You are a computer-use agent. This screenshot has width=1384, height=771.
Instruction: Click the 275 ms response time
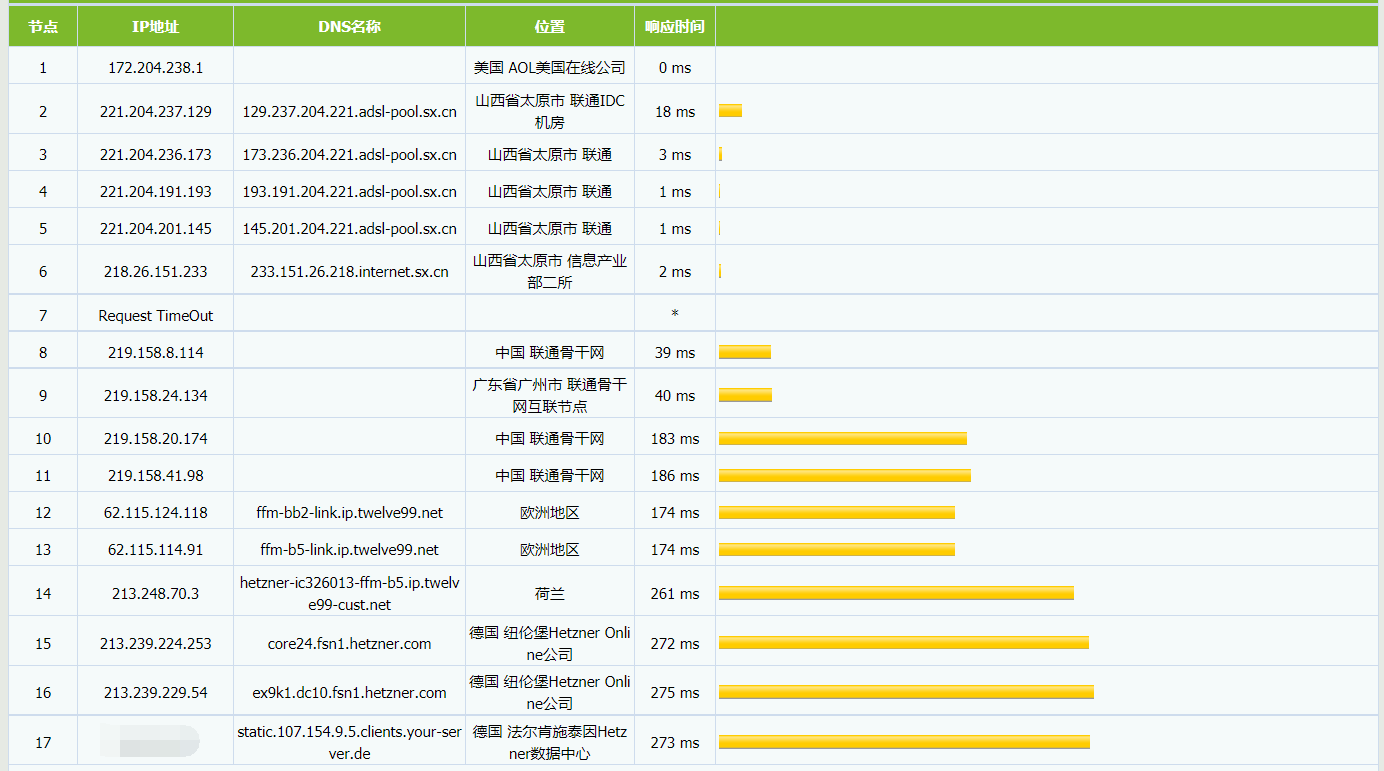(675, 693)
